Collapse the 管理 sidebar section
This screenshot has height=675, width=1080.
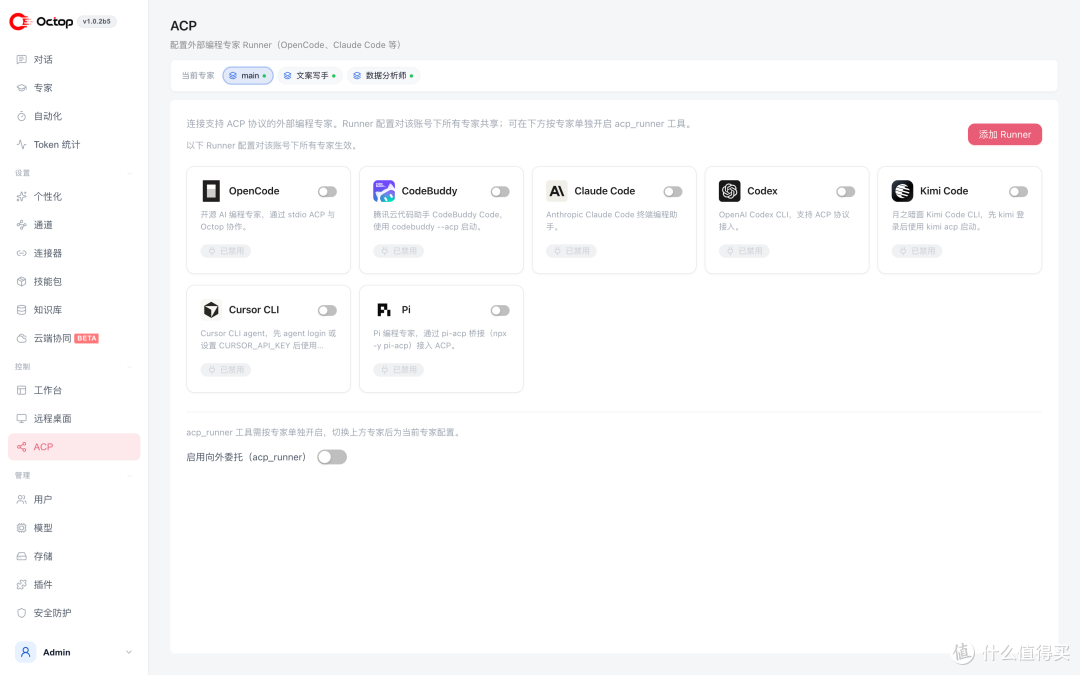point(129,475)
